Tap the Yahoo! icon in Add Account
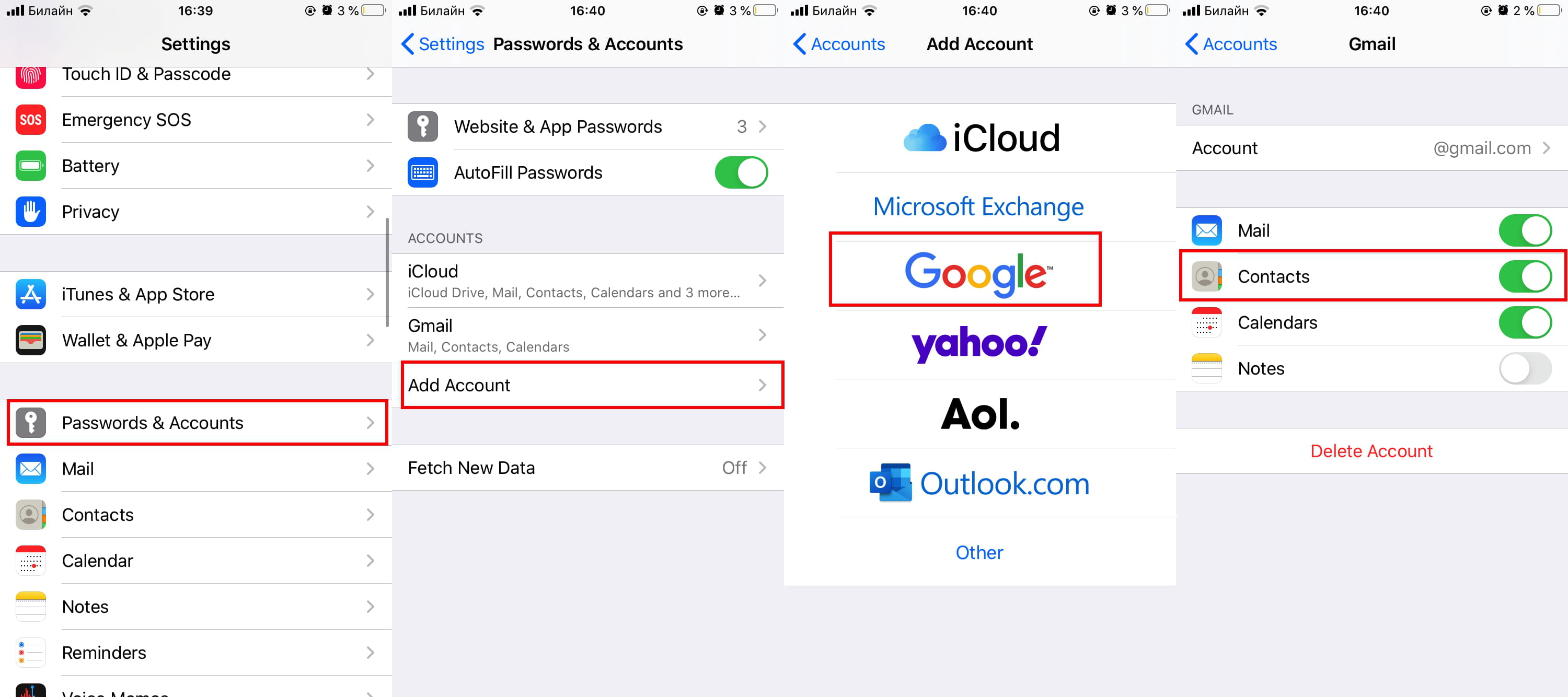 (x=980, y=343)
